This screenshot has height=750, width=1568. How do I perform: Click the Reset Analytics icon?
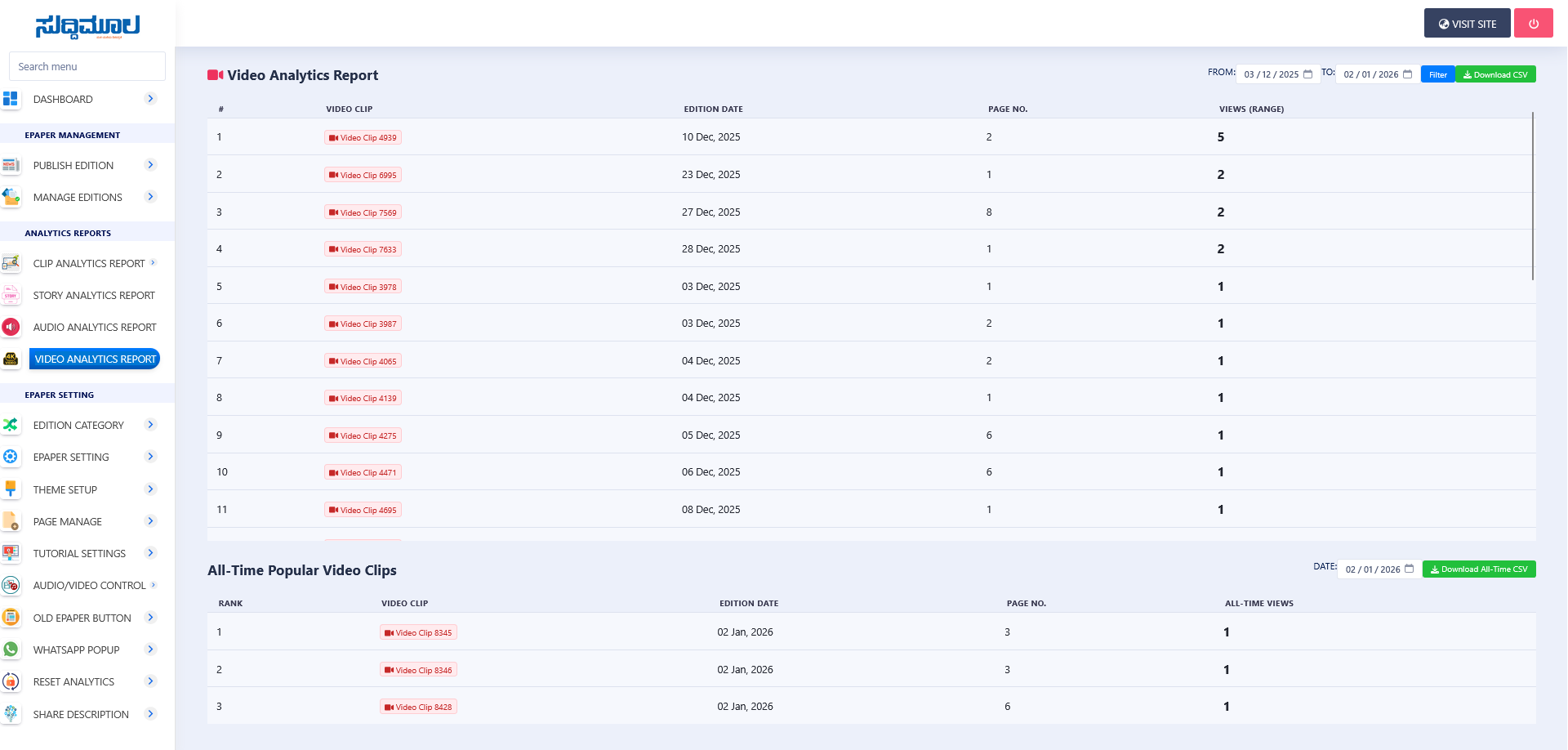click(11, 681)
